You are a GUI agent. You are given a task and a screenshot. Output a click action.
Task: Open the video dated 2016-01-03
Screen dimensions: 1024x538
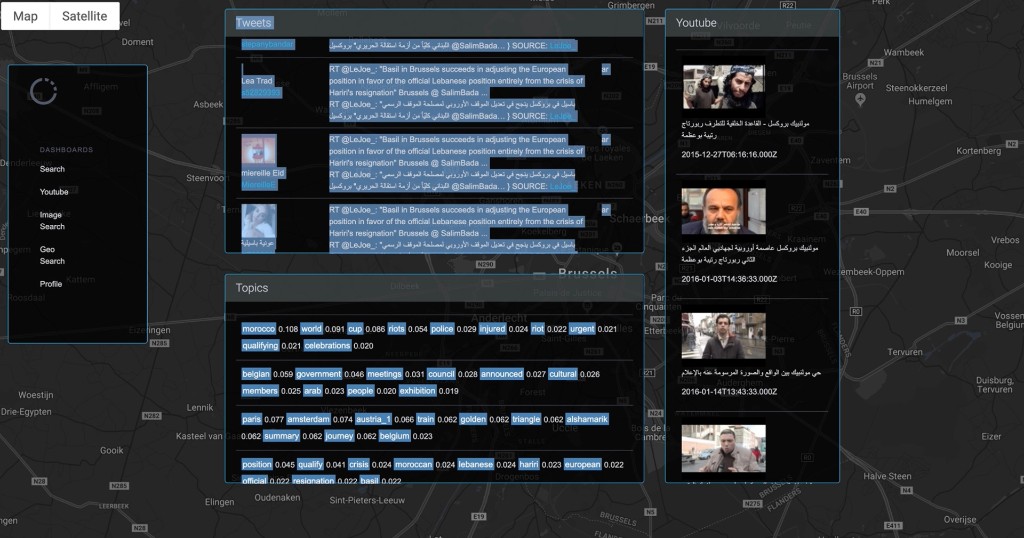723,211
